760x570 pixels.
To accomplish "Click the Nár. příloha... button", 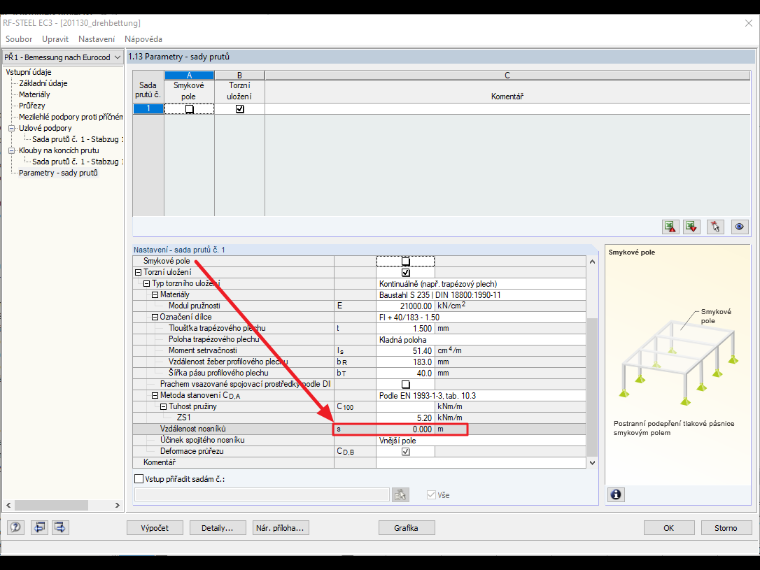I will point(280,528).
